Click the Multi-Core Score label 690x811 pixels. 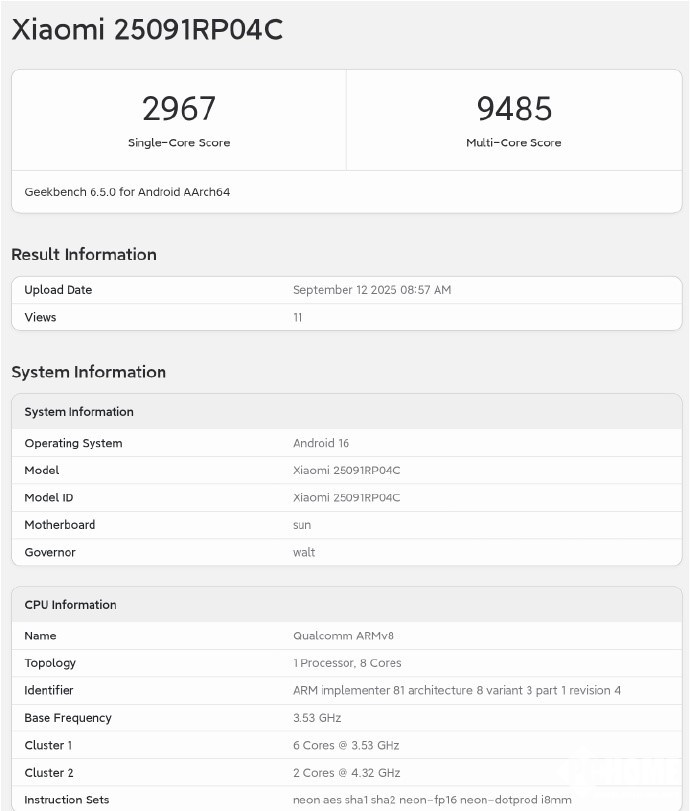point(514,143)
